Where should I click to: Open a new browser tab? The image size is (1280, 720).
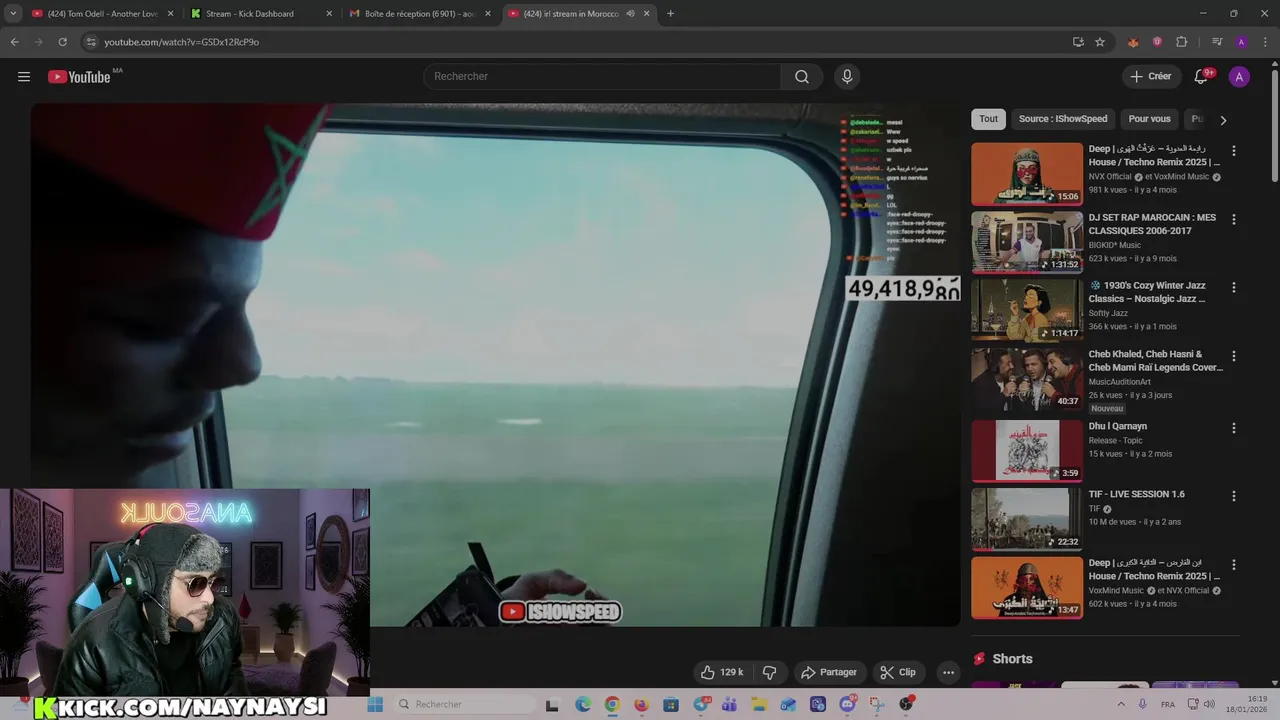click(x=670, y=14)
